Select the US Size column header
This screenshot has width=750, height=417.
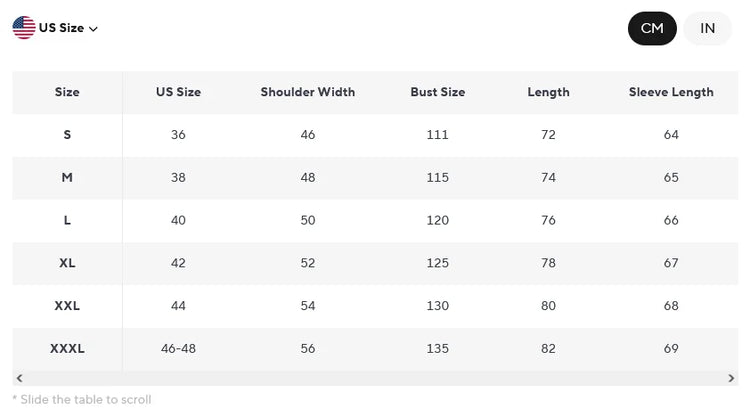[x=178, y=92]
